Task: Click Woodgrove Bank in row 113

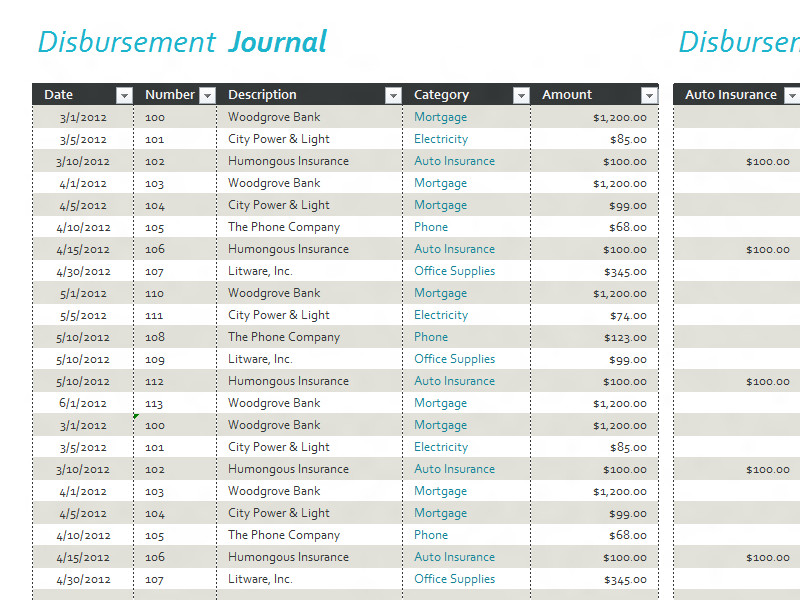Action: [x=274, y=403]
